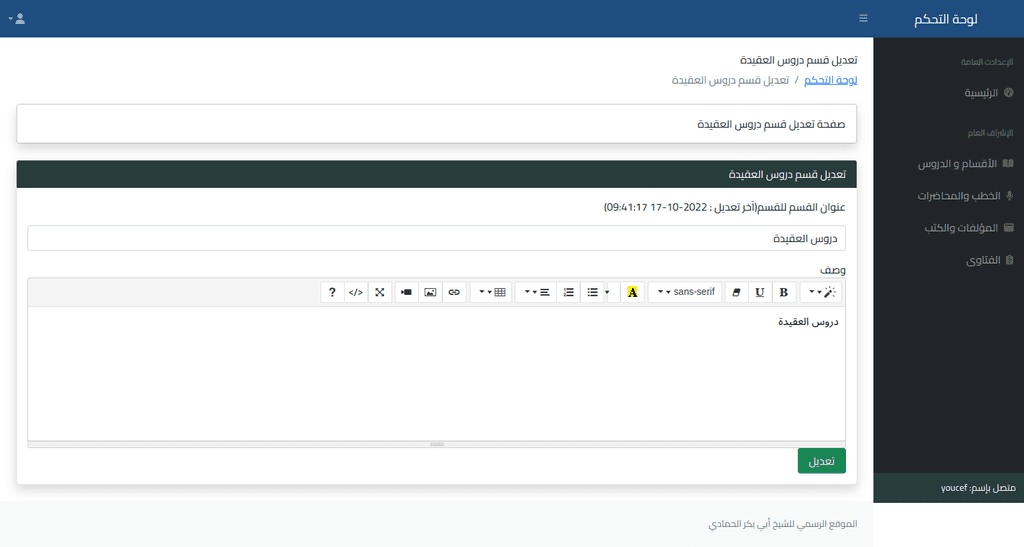Apply ordered numbered list

tap(569, 292)
